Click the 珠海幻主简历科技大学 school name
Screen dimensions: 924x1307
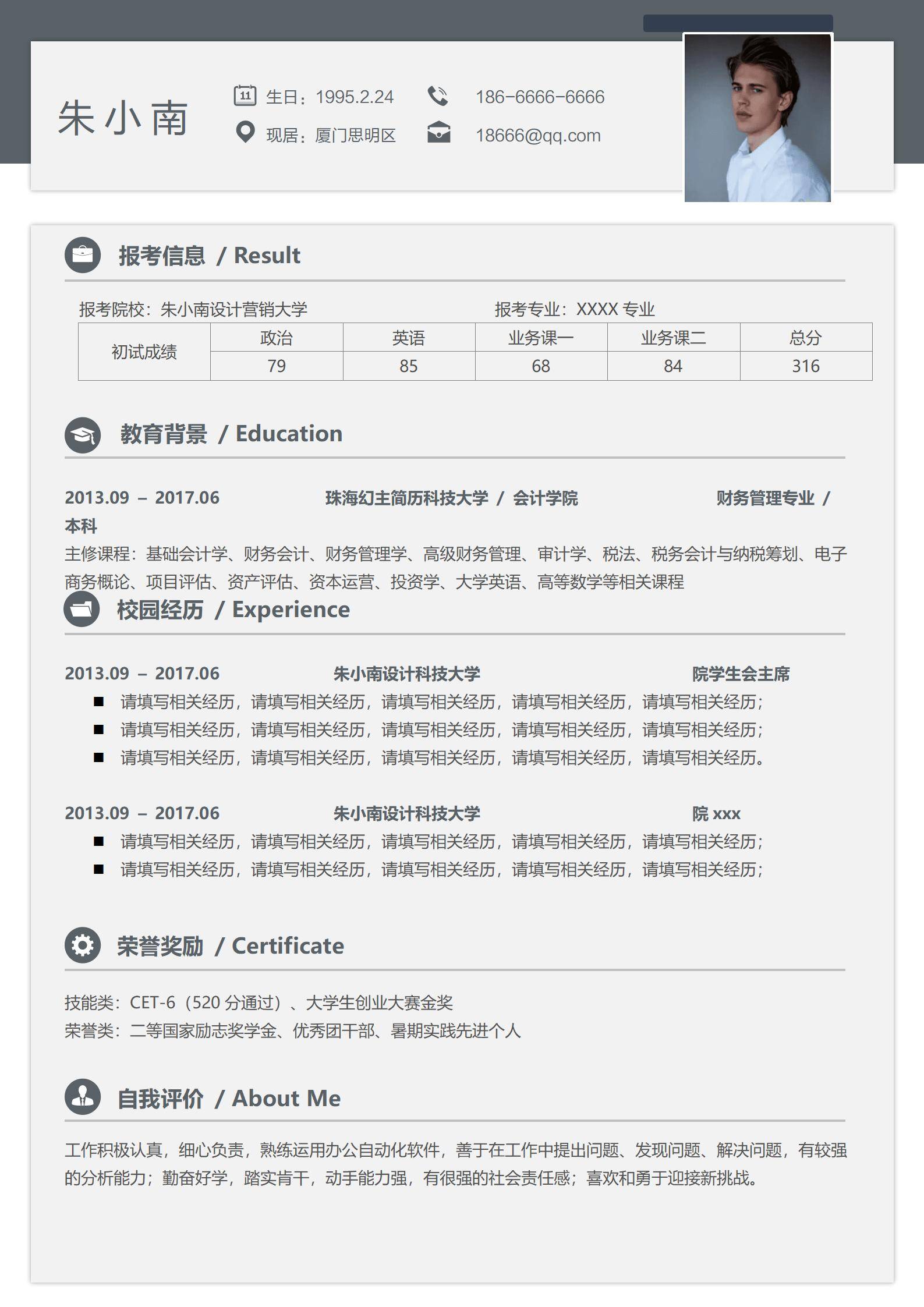point(406,498)
